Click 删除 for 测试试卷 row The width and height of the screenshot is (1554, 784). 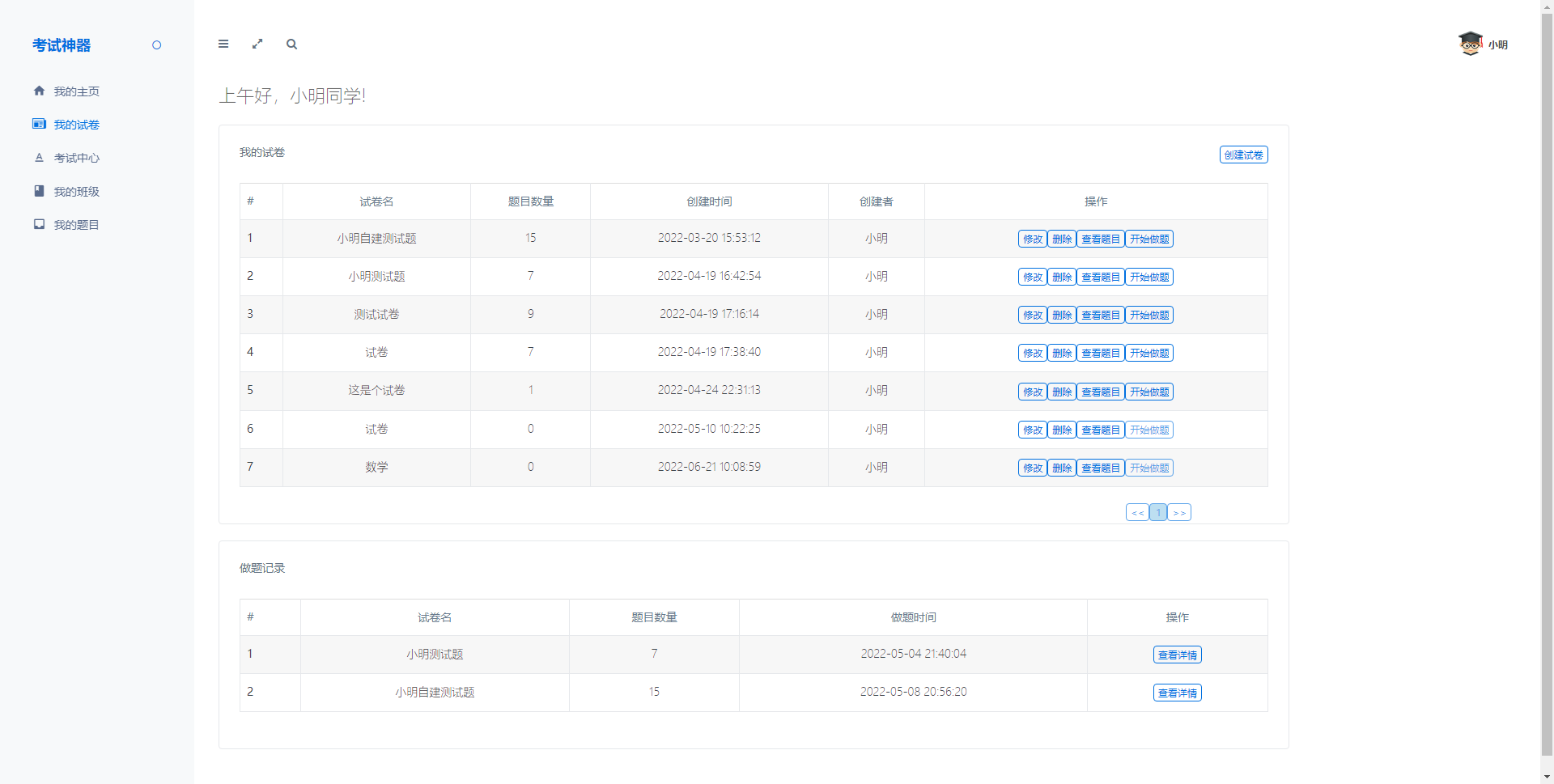[1061, 315]
